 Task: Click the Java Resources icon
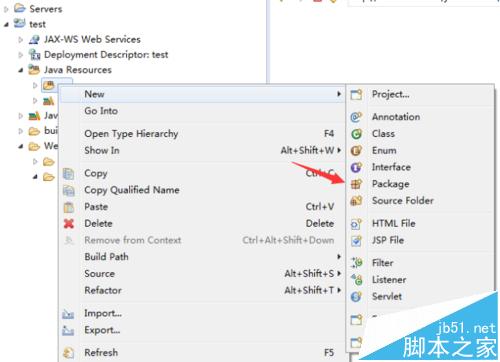click(34, 70)
